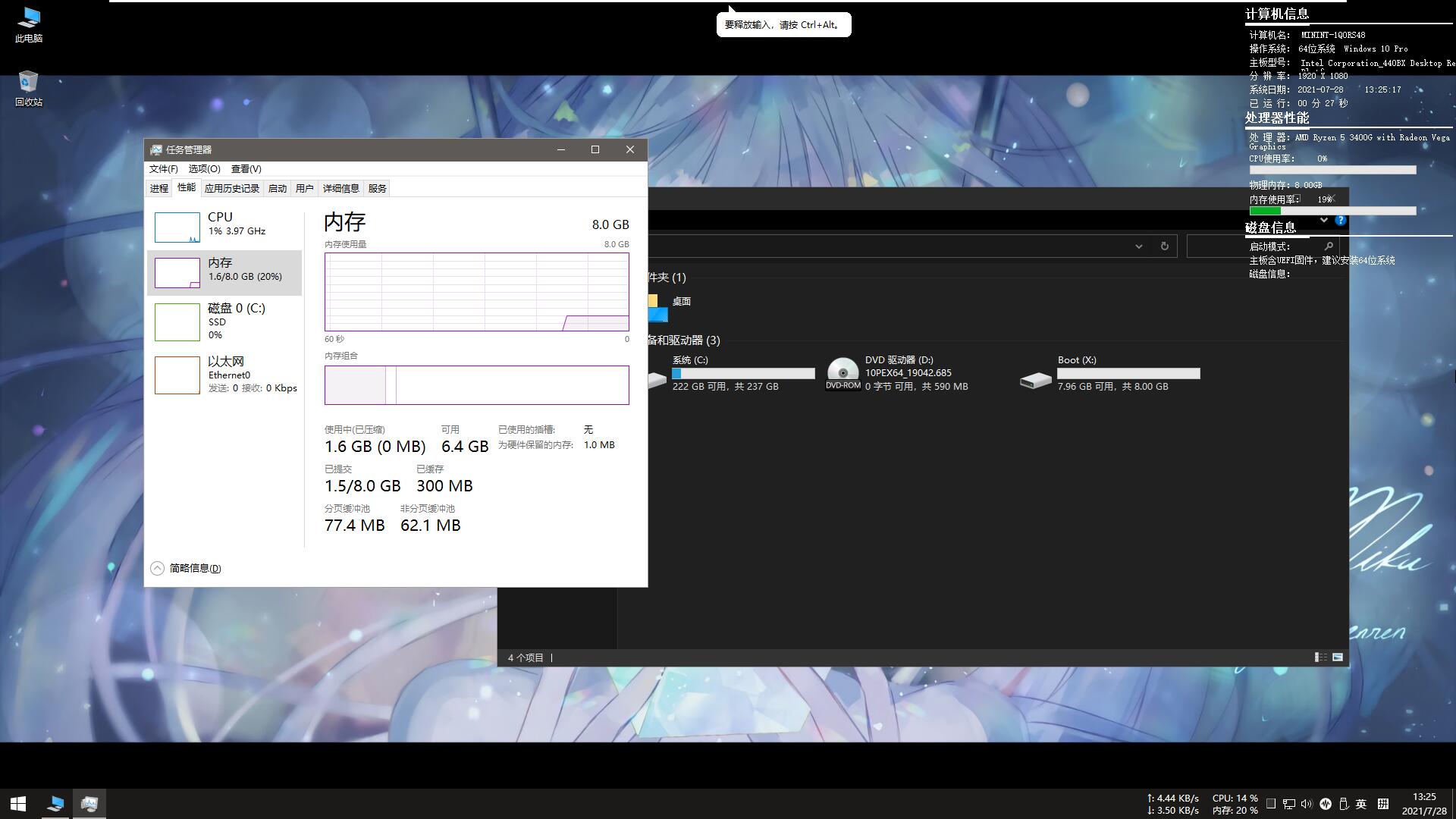Select 系统 (C:) drive in Explorer
The width and height of the screenshot is (1456, 819).
pyautogui.click(x=732, y=373)
